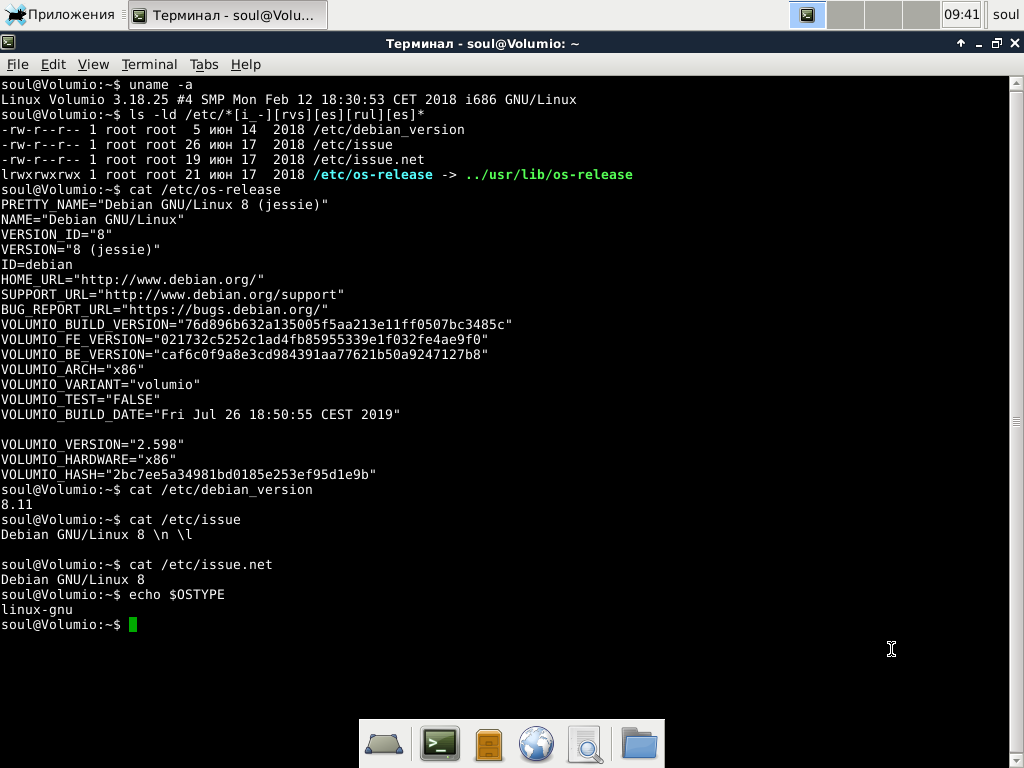The height and width of the screenshot is (768, 1024).
Task: Click the VOLUMIO_HARDWARE="x86" line
Action: pos(89,460)
